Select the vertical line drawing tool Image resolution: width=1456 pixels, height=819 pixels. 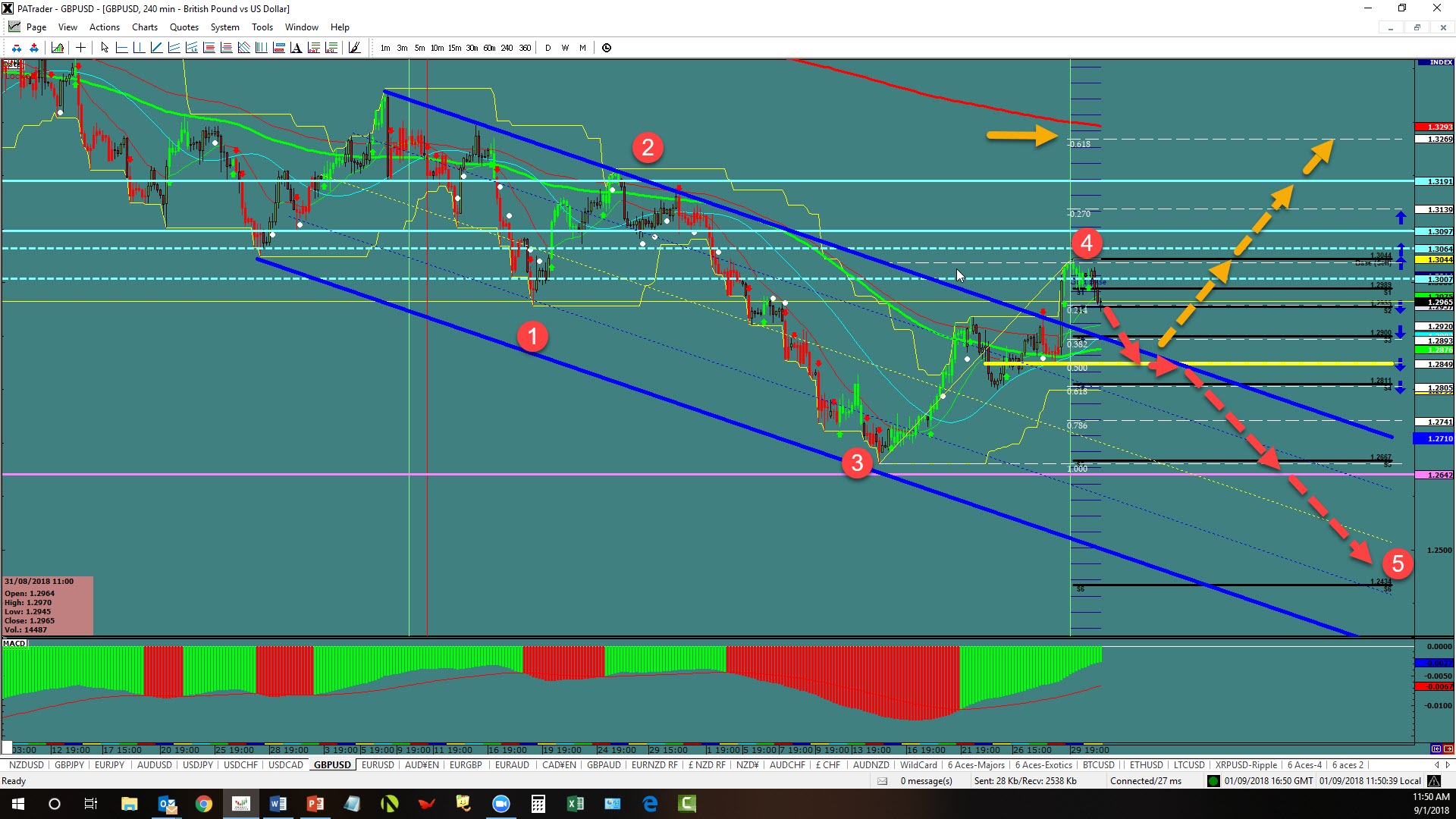pos(139,48)
